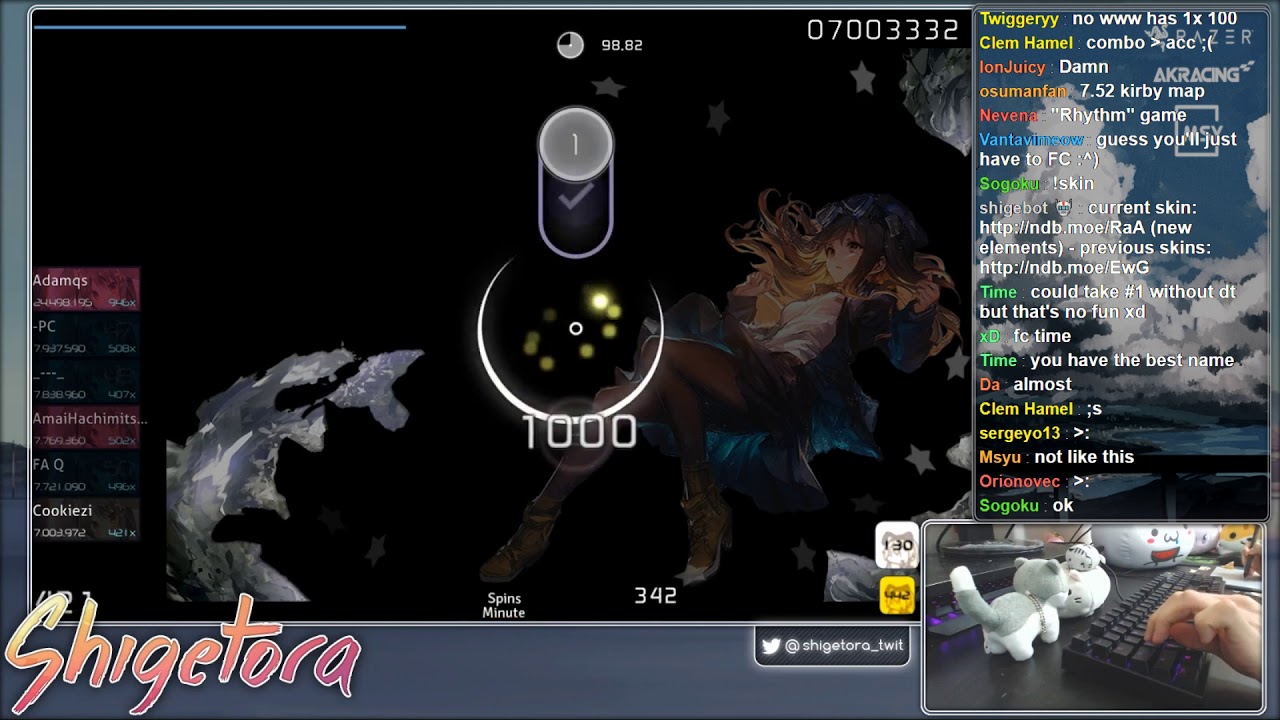Click the score counter 07003332
The width and height of the screenshot is (1280, 720).
pyautogui.click(x=883, y=31)
